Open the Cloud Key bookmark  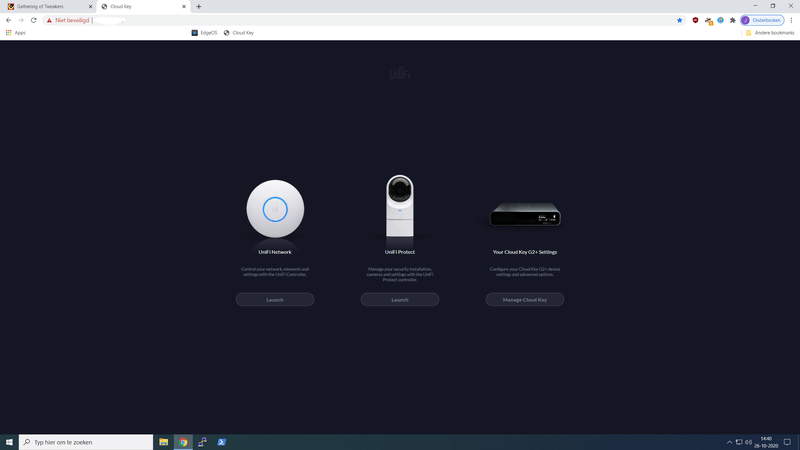[238, 33]
